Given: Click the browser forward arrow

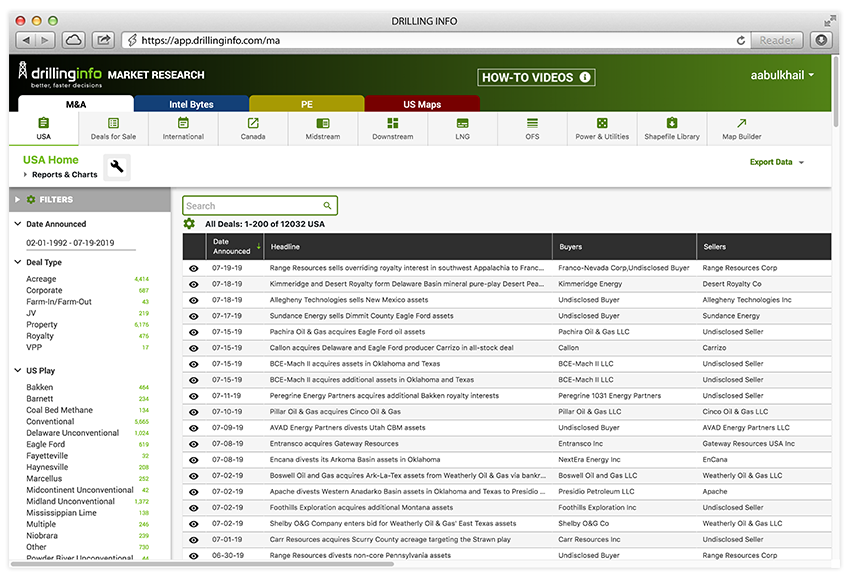Looking at the screenshot, I should click(x=46, y=40).
